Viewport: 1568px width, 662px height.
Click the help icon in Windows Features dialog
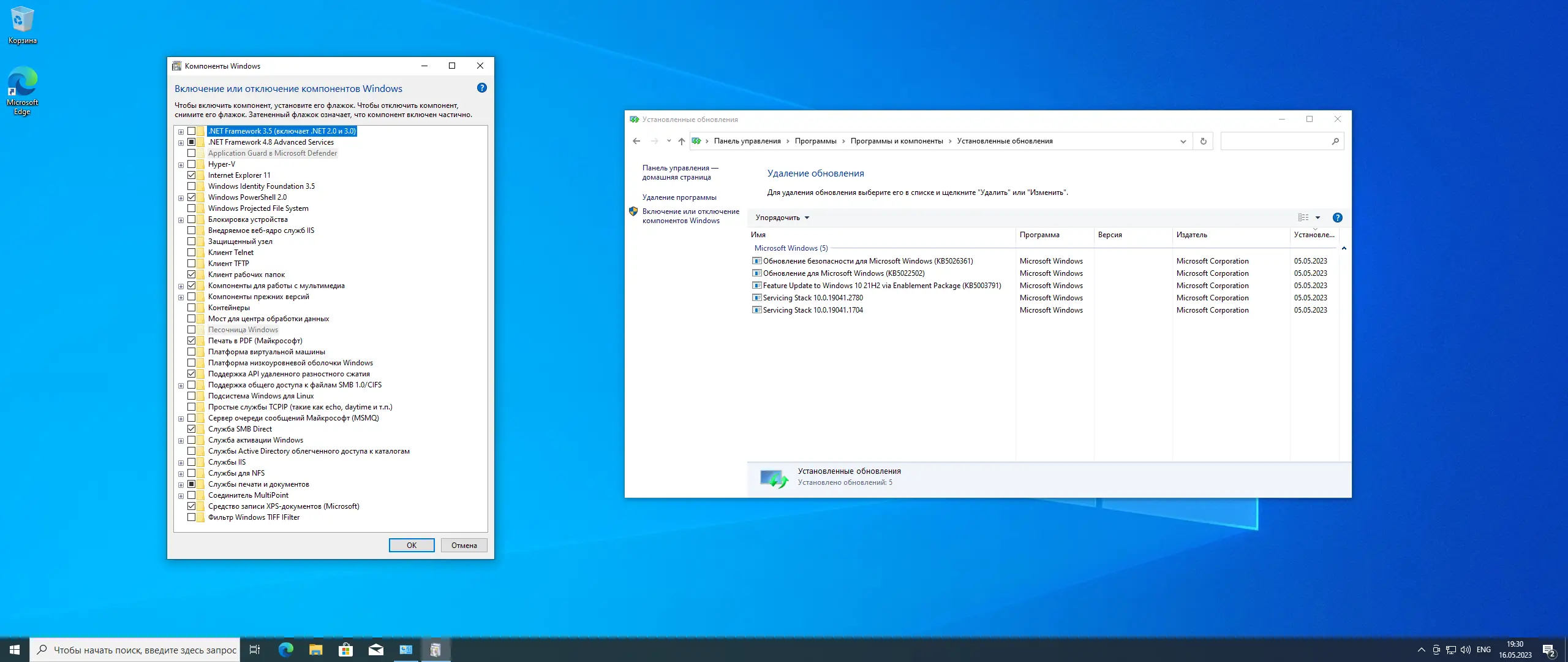click(481, 88)
